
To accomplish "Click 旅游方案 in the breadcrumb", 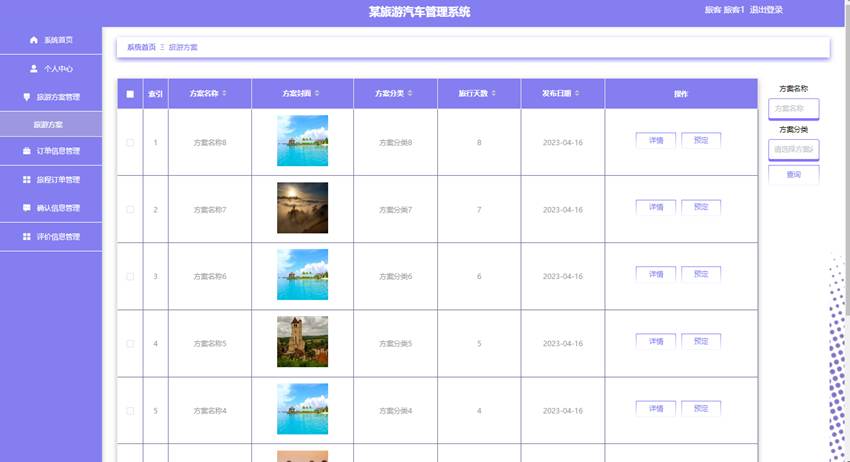I will click(183, 47).
